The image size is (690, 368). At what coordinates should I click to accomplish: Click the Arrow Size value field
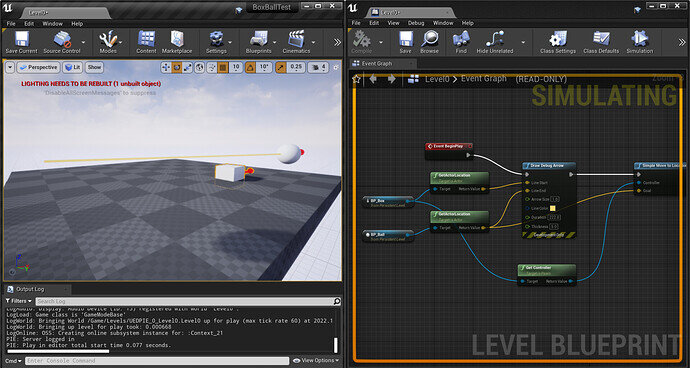pyautogui.click(x=555, y=199)
